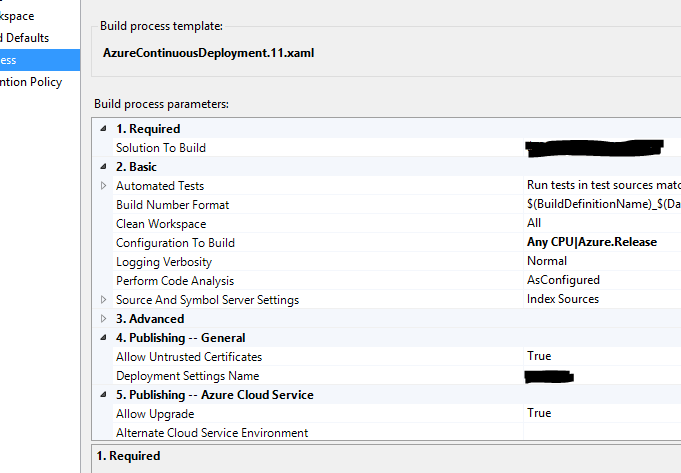Click the $(BuildDefinitionName) format value
The image size is (681, 473).
pos(604,204)
